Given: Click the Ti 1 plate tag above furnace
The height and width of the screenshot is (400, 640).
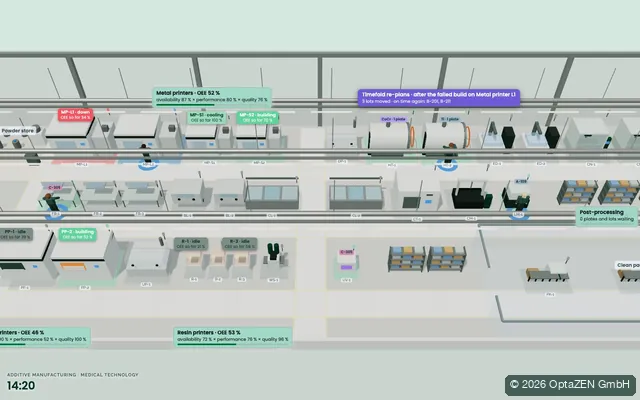Looking at the screenshot, I should click(450, 119).
